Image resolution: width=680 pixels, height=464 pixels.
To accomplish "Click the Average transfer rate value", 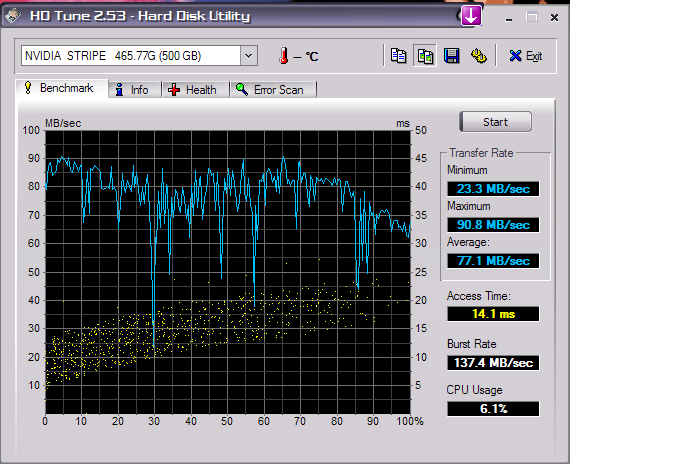I will (x=492, y=261).
